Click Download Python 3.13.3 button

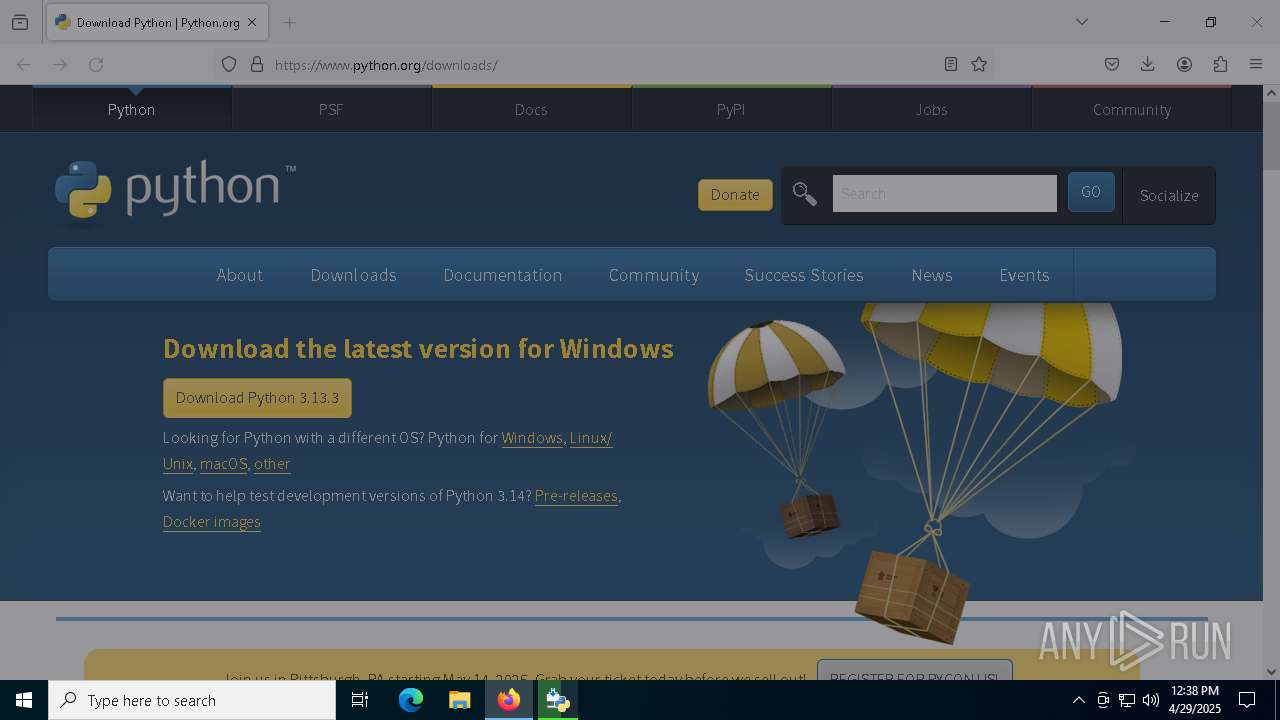click(x=257, y=398)
